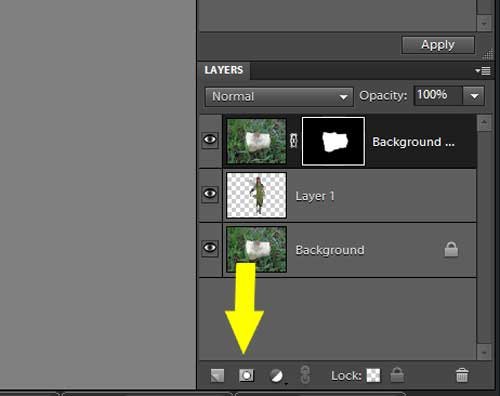The height and width of the screenshot is (396, 500).
Task: Click the lock all padlock icon in the bottom toolbar
Action: (397, 375)
